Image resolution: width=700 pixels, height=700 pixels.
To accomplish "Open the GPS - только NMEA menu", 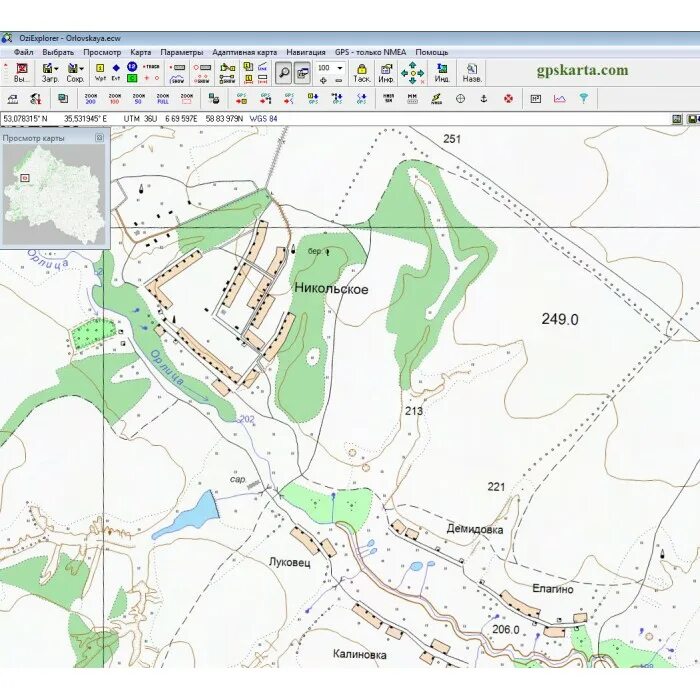I will (371, 52).
